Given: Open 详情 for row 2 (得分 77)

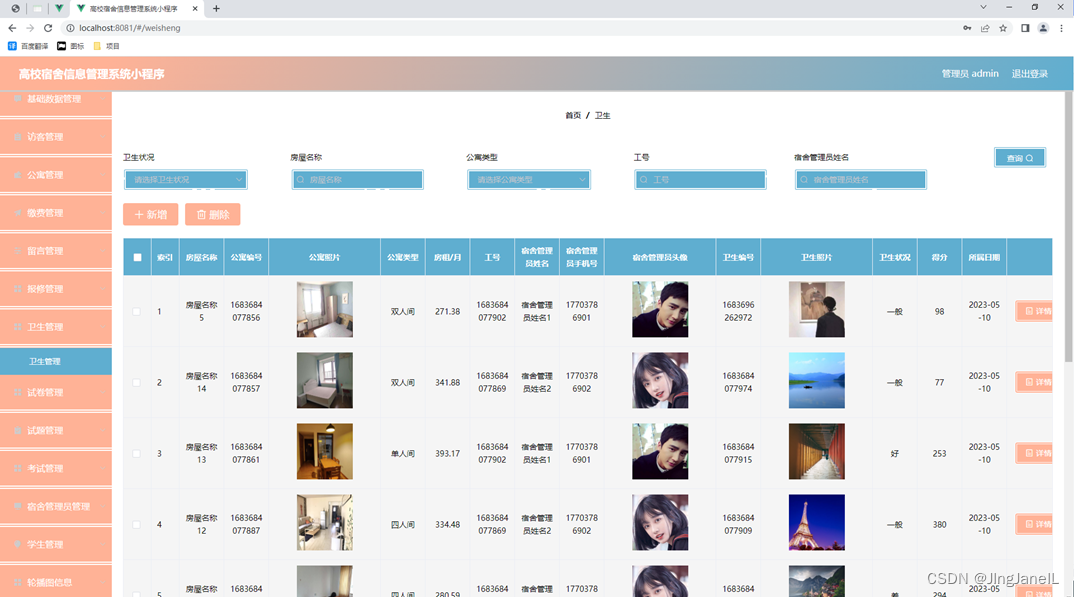Looking at the screenshot, I should point(1034,382).
